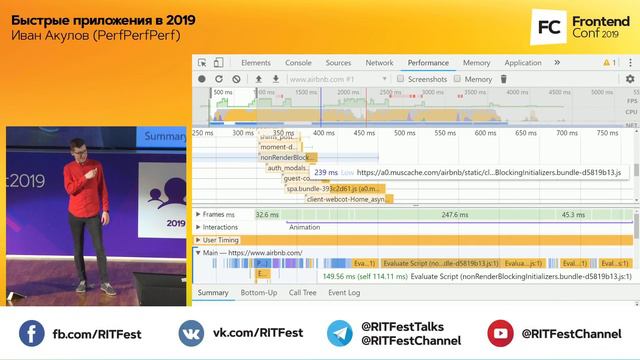The height and width of the screenshot is (360, 640).
Task: Switch to the Sources tab
Action: tap(338, 62)
